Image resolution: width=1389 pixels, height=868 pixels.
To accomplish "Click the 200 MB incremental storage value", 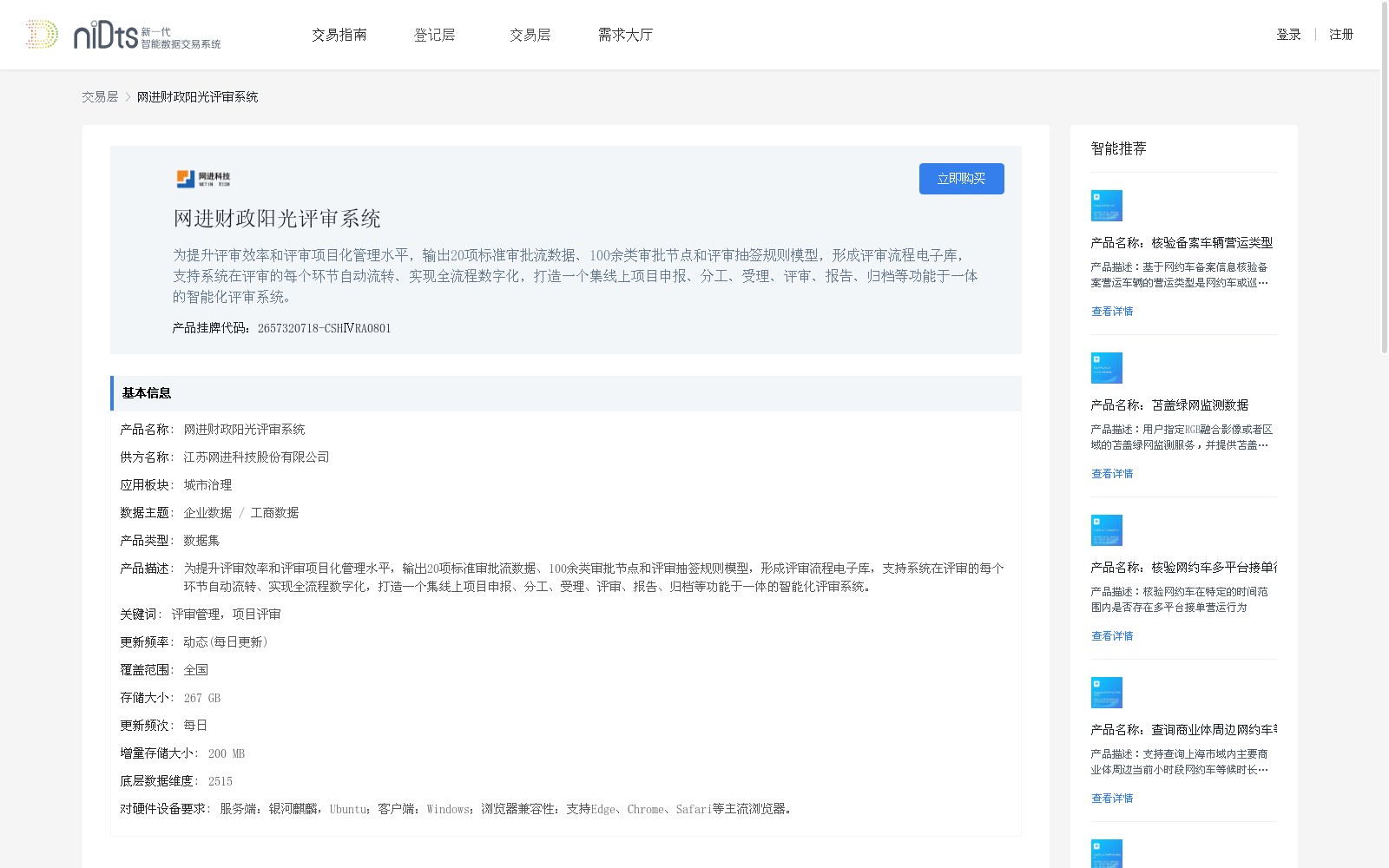I will click(226, 753).
